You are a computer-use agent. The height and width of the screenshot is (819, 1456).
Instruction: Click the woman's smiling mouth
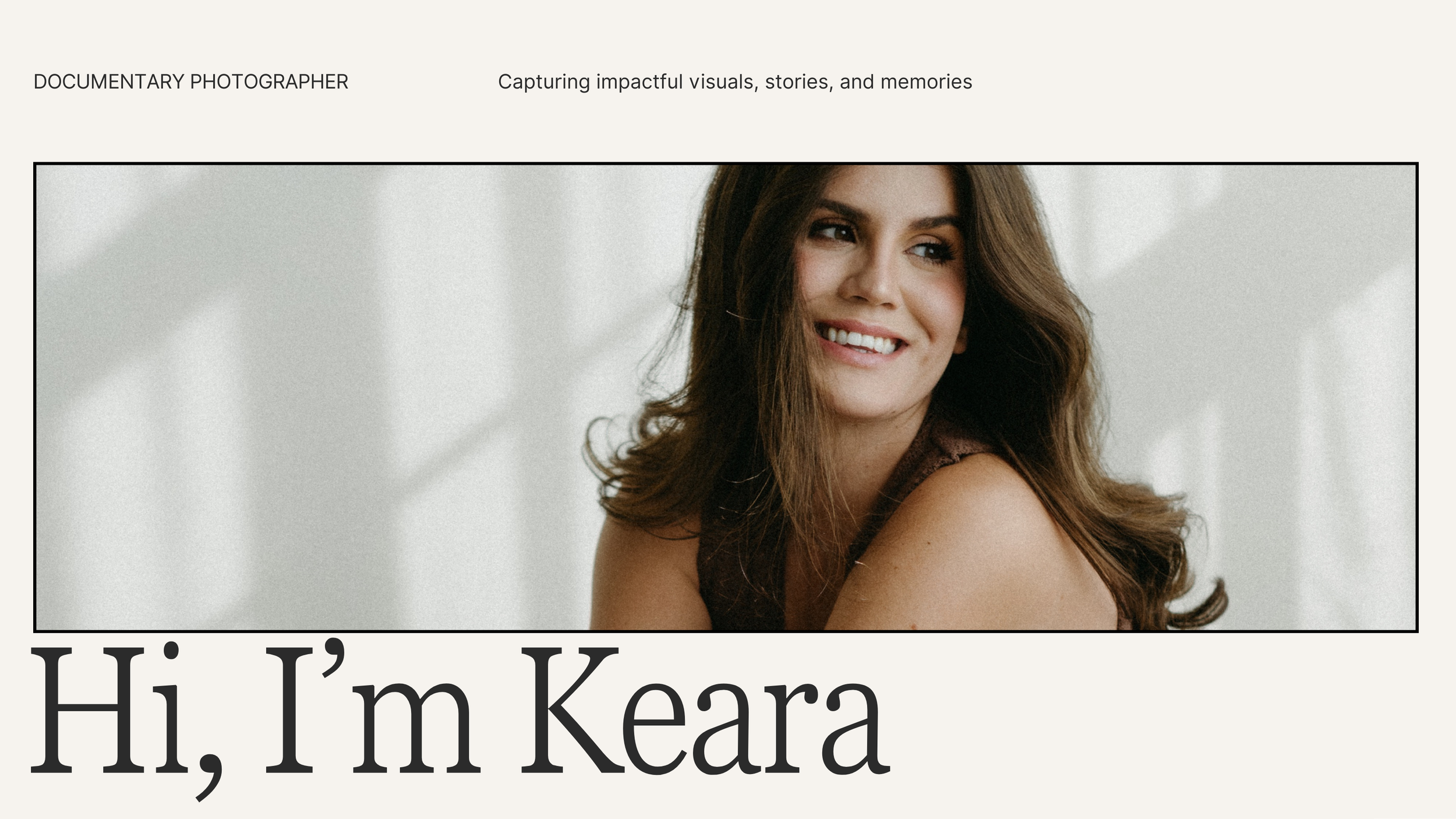point(859,341)
